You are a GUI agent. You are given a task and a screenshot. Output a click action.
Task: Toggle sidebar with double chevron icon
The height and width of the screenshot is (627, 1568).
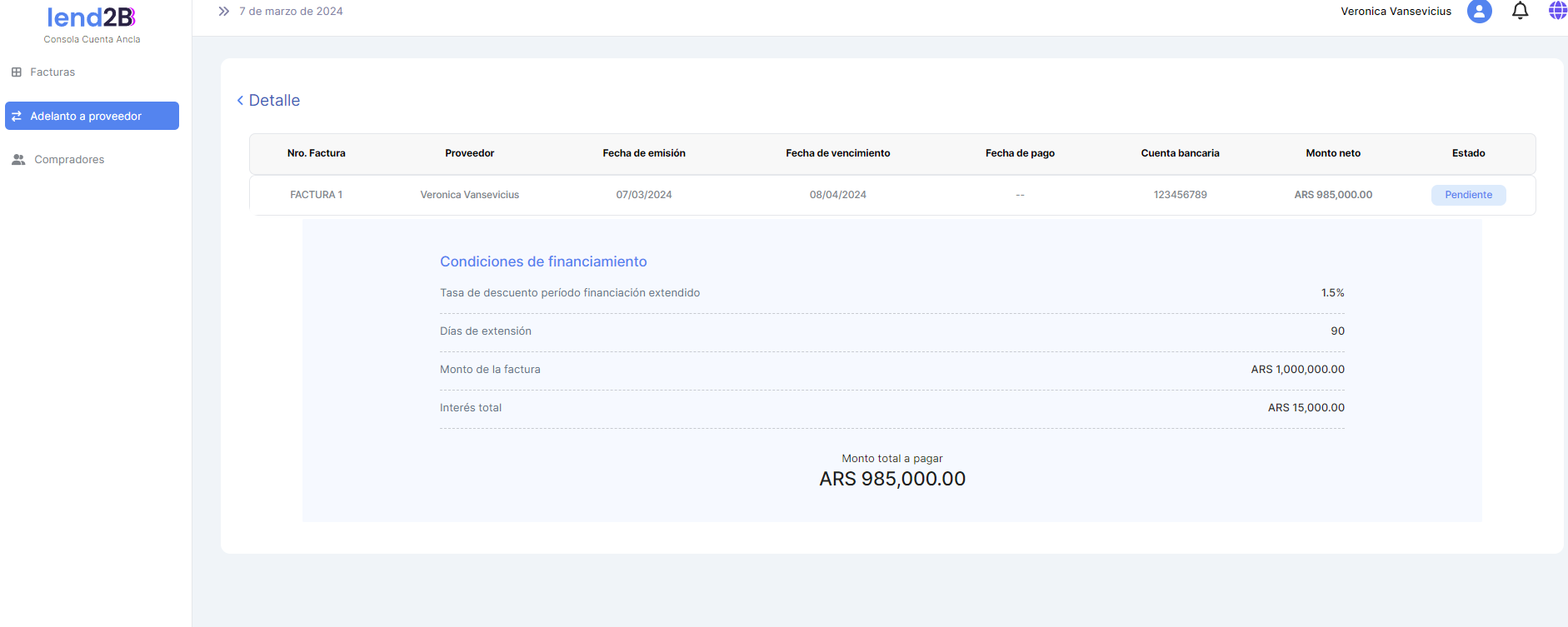223,12
